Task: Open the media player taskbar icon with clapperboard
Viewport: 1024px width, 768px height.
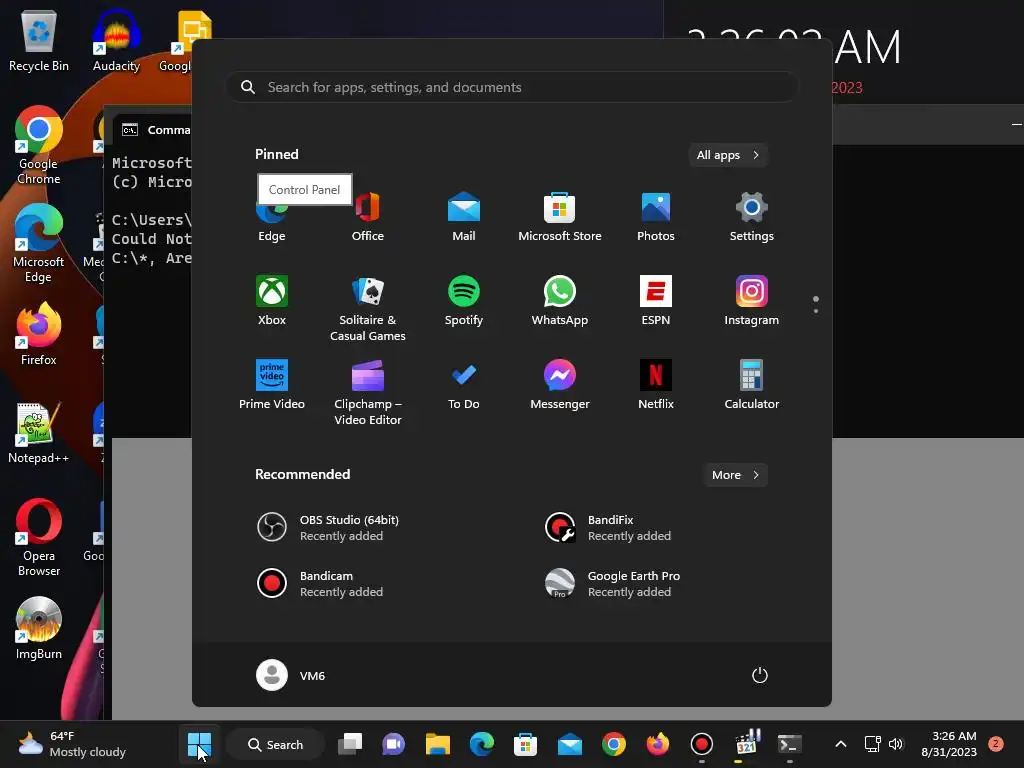Action: (x=746, y=744)
